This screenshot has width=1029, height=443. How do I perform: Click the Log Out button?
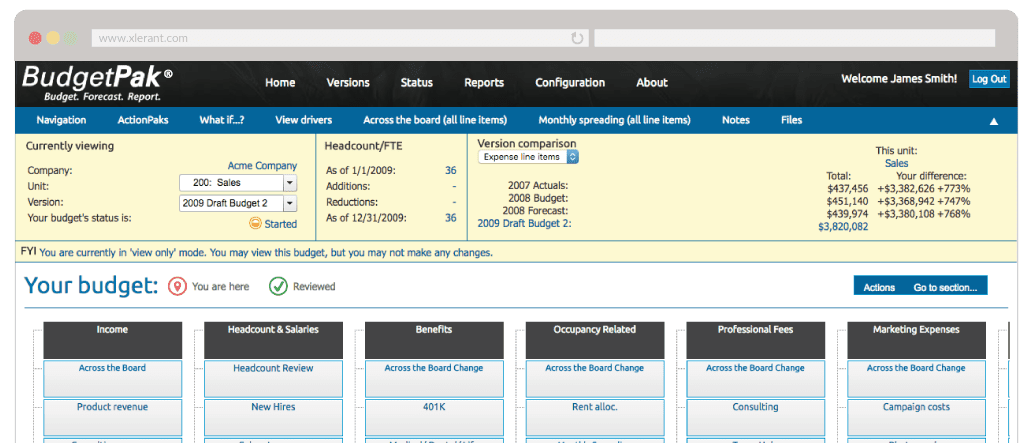click(989, 79)
